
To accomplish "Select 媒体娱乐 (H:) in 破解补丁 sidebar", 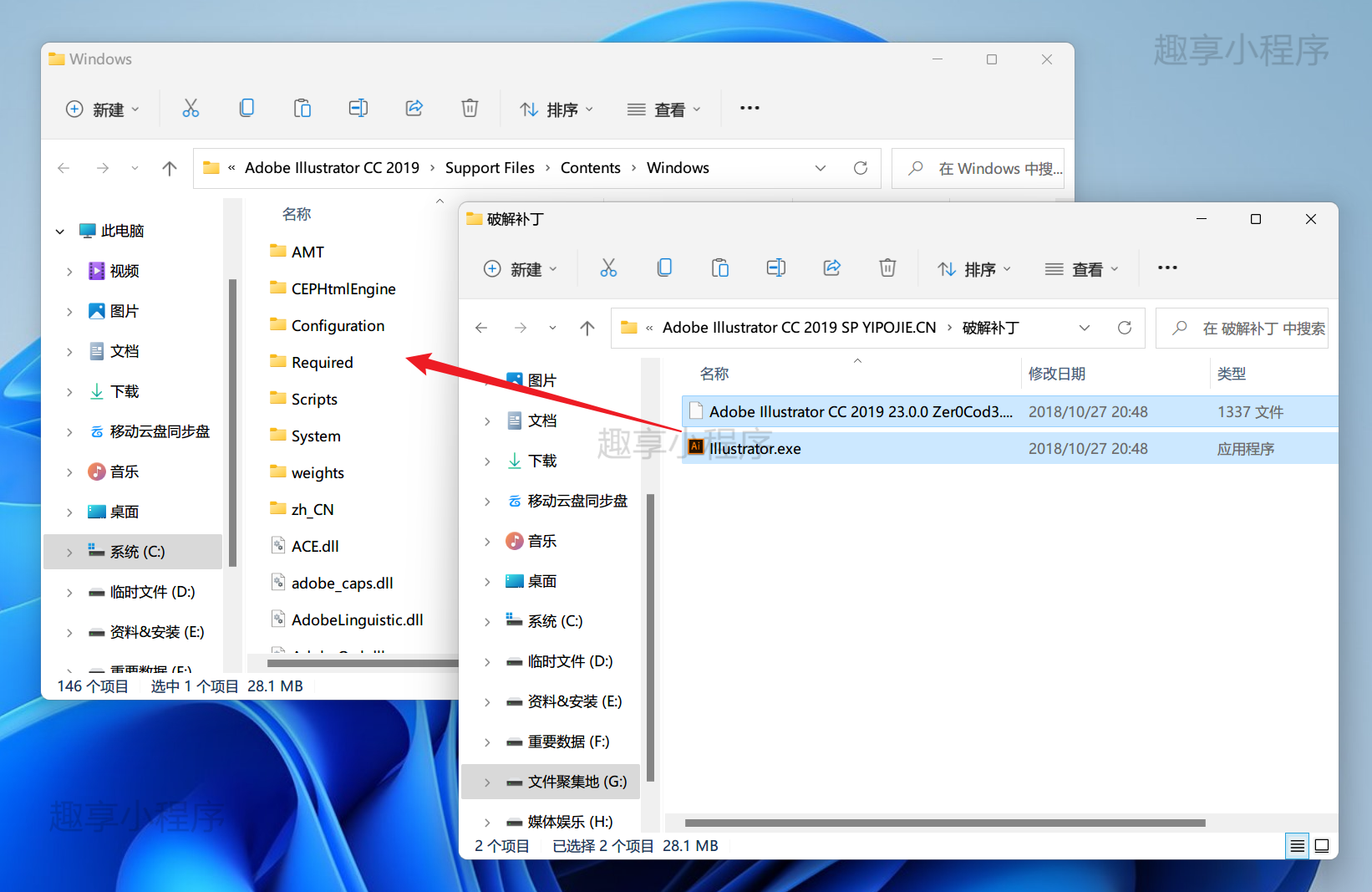I will (x=551, y=822).
